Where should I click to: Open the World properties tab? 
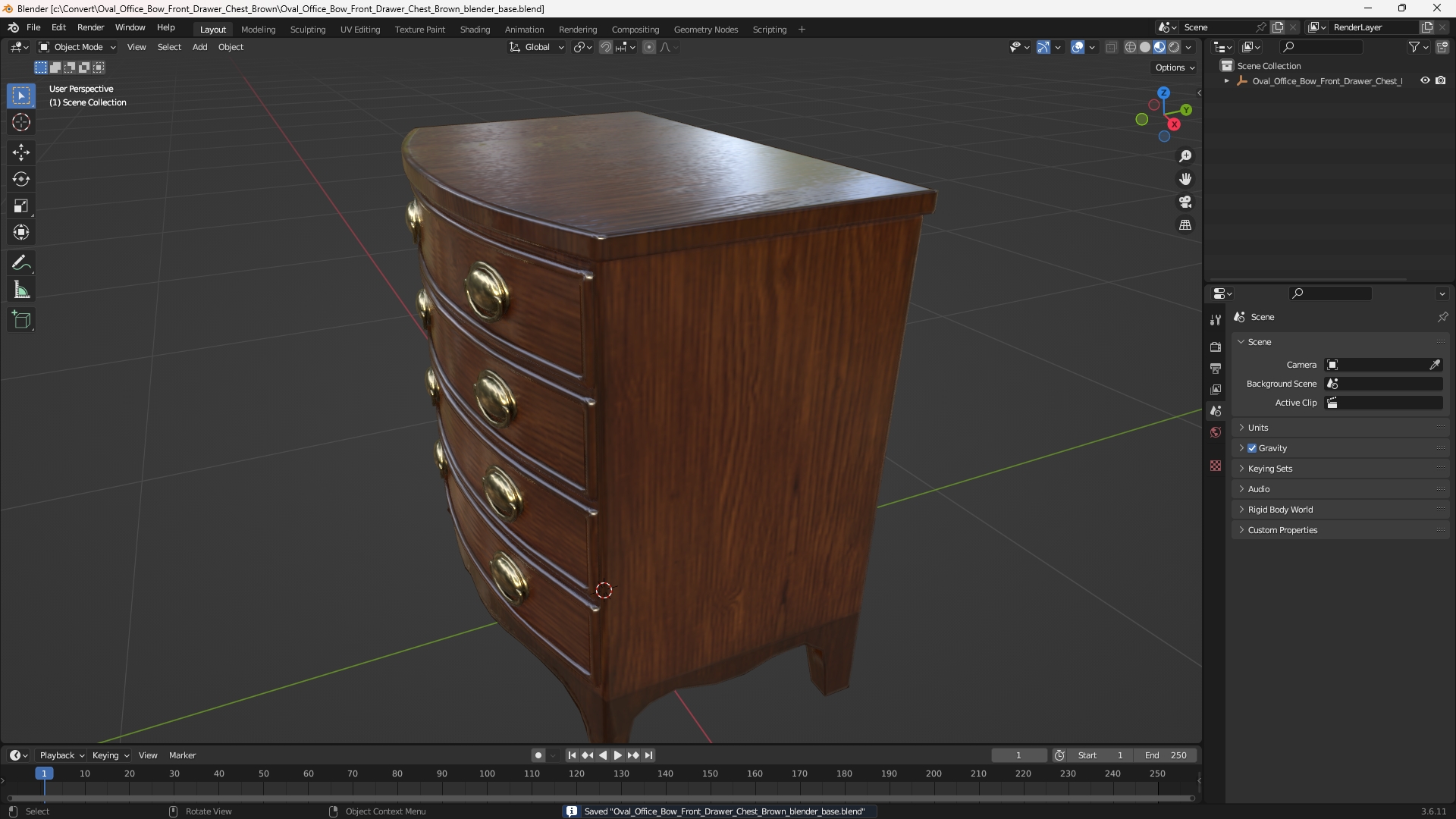1216,432
